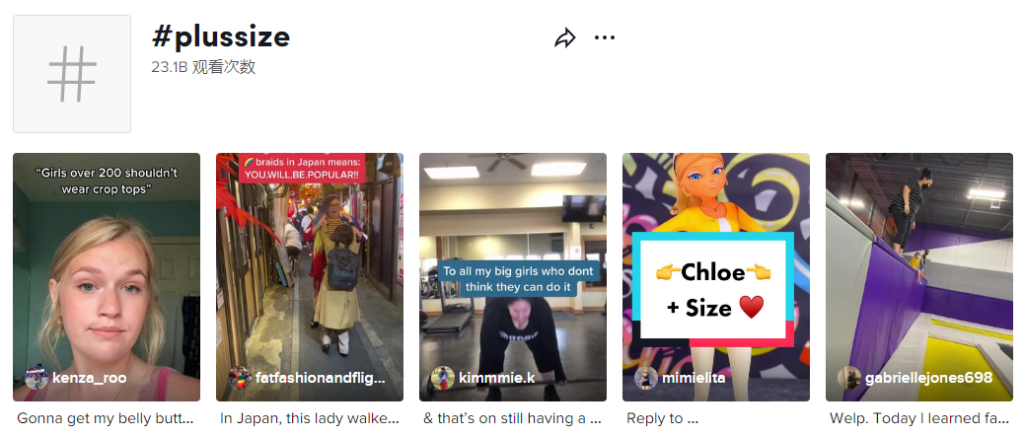Click fatfashionandflig's rainbow avatar icon
This screenshot has width=1024, height=435.
coord(240,378)
